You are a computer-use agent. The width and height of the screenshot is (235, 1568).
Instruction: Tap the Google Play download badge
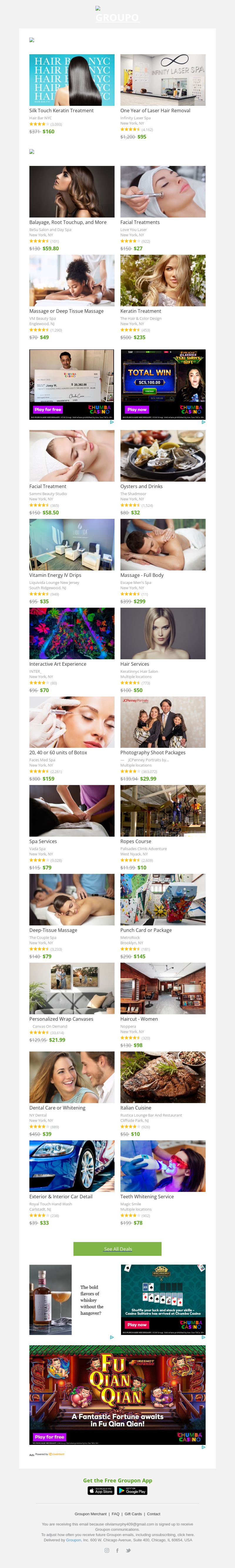(132, 1490)
